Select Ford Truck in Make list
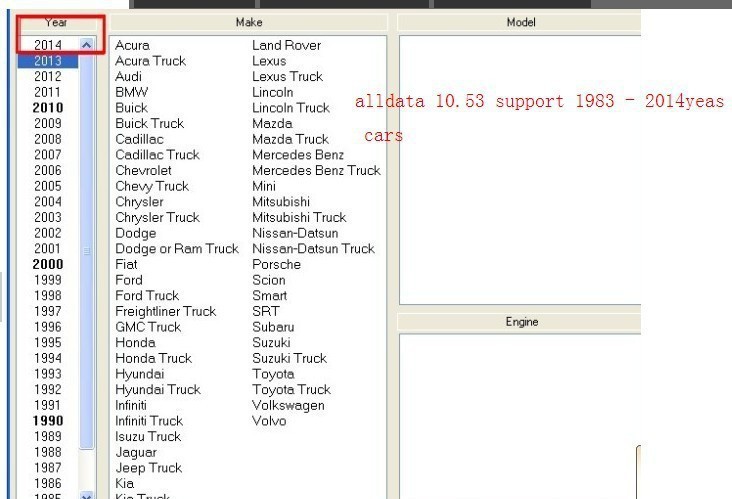732x499 pixels. [x=147, y=296]
